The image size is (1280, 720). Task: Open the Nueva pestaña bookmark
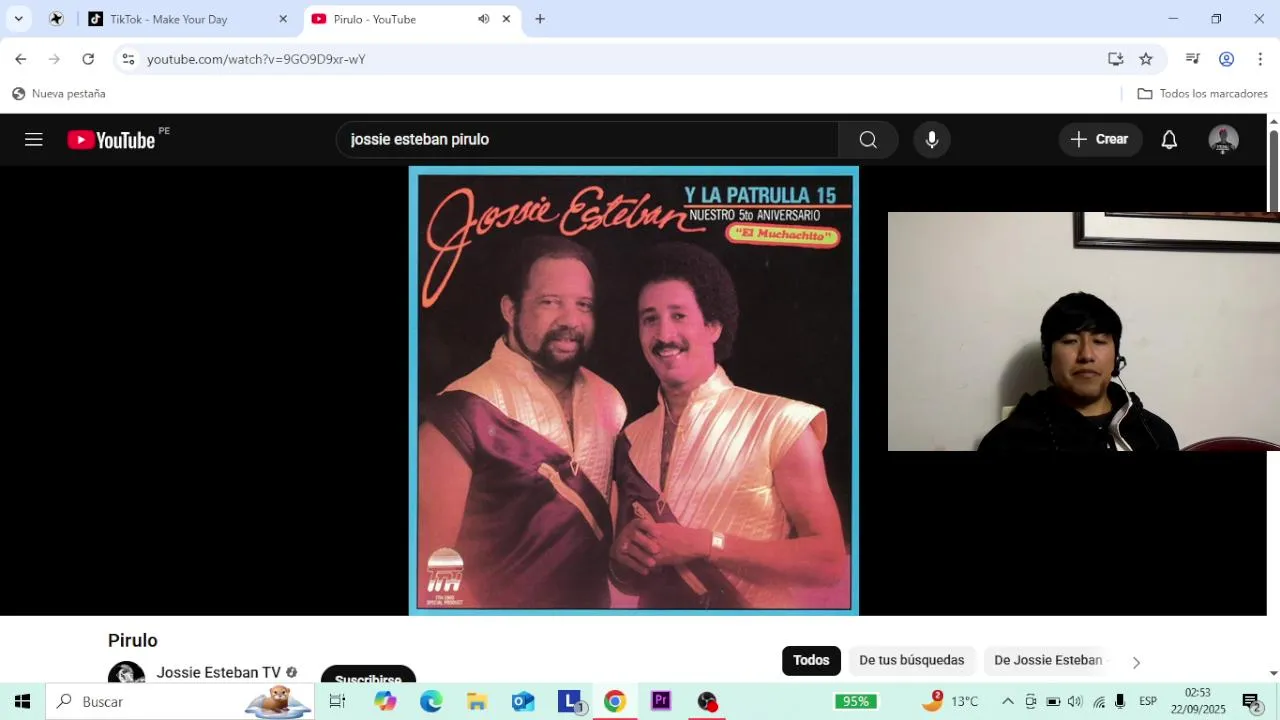(58, 94)
